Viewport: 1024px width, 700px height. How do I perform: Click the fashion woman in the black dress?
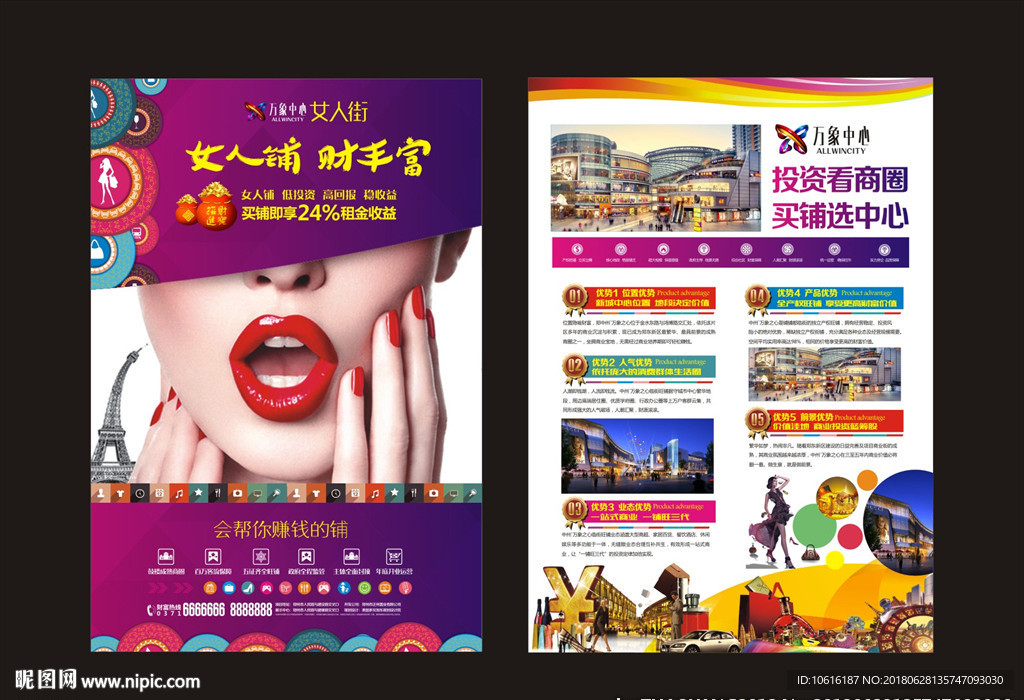point(773,520)
